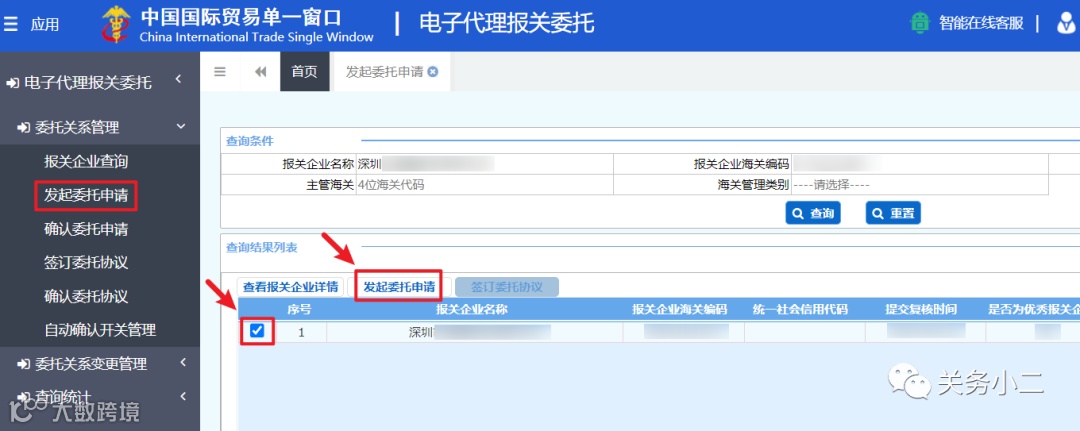This screenshot has width=1080, height=431.
Task: Click the double left arrow tab scroller
Action: 260,72
